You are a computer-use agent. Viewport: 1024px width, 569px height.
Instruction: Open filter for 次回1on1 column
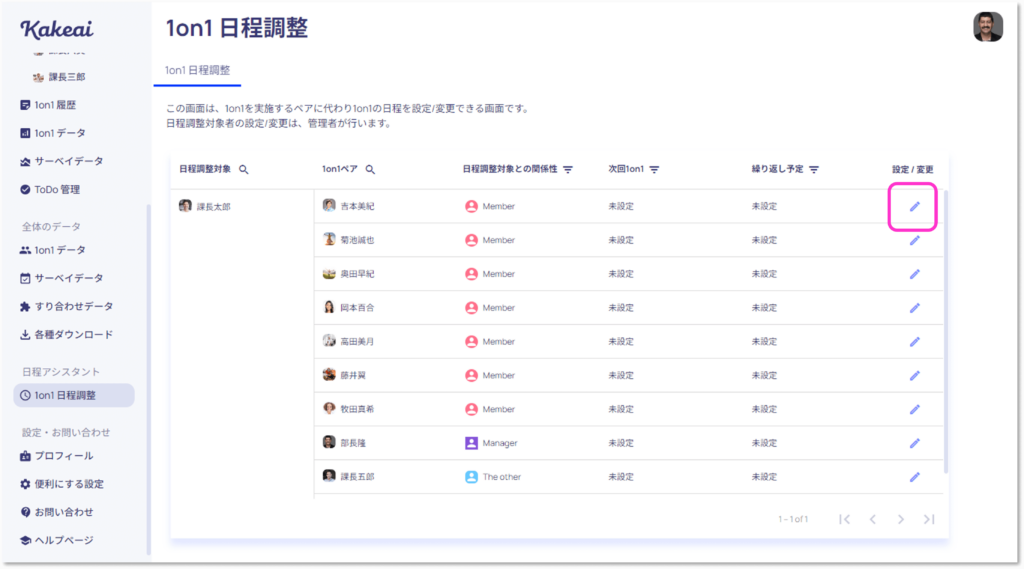[x=655, y=170]
